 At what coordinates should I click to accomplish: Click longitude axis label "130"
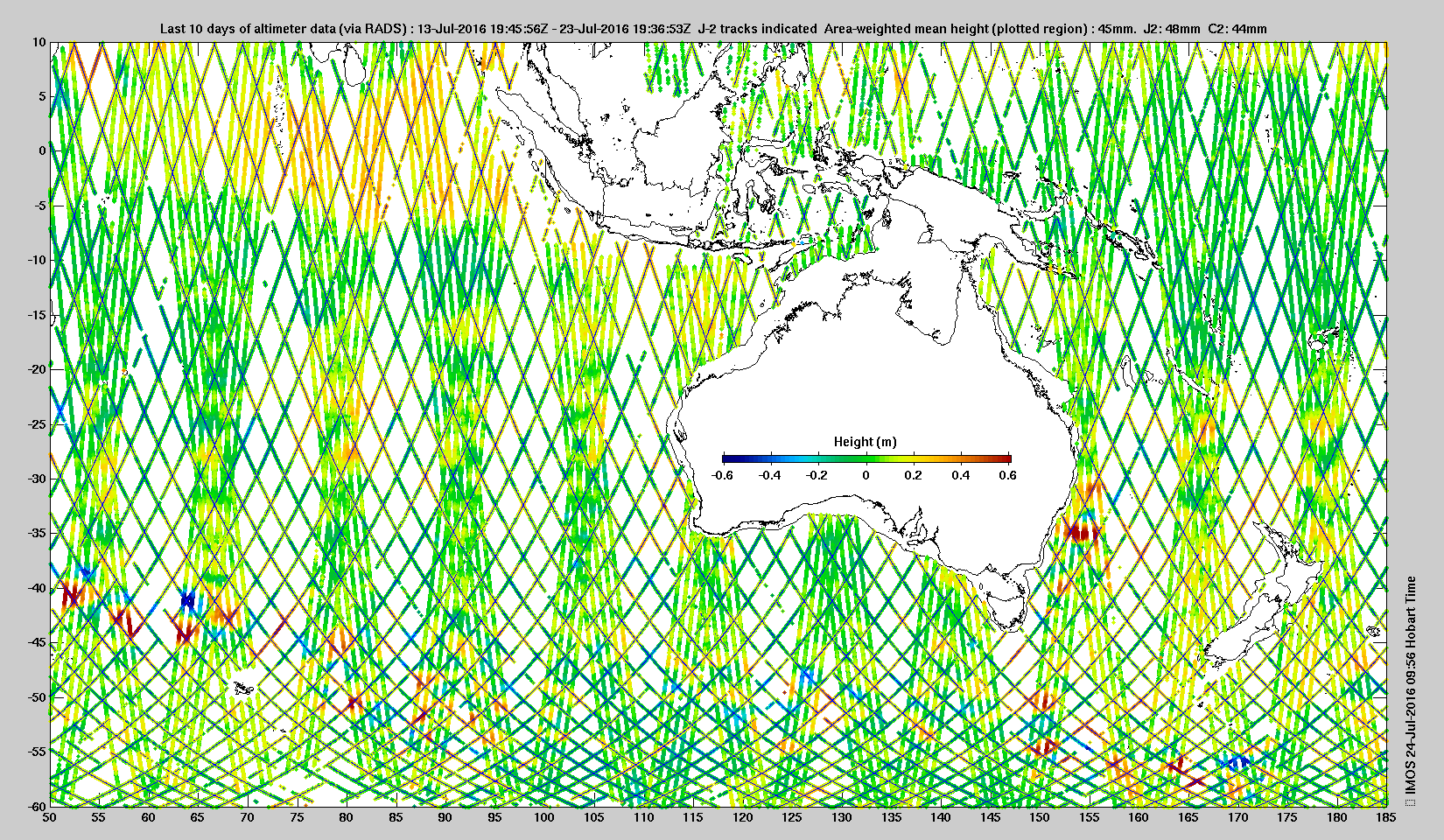pos(842,817)
